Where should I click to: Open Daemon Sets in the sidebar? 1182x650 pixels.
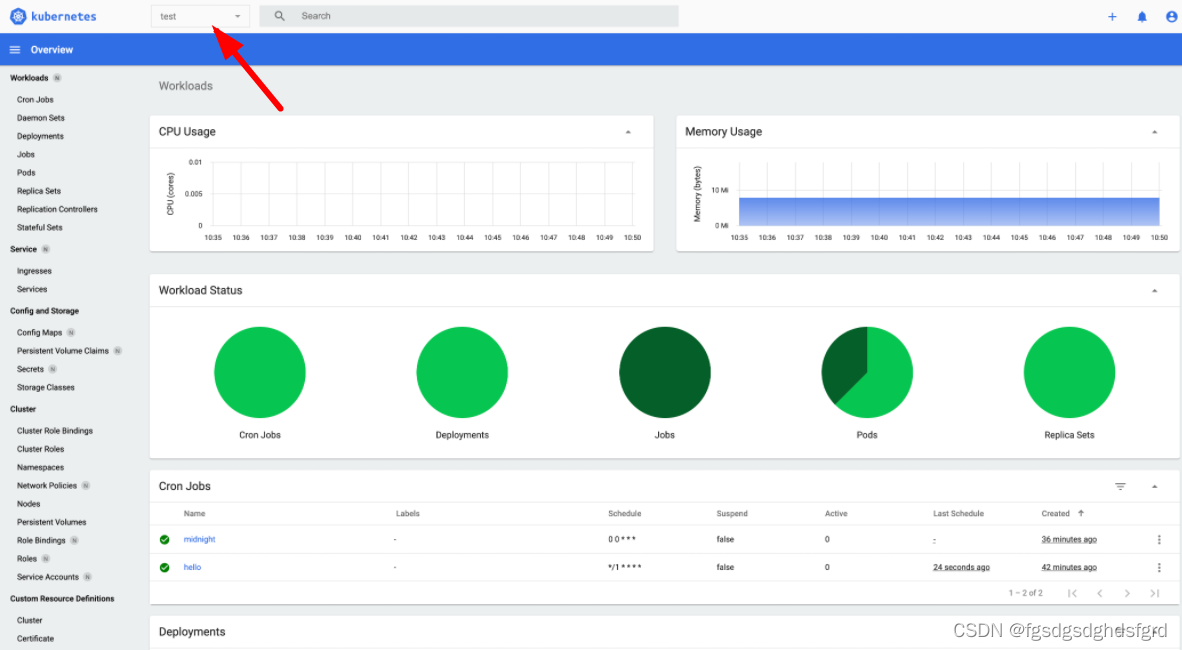coord(41,118)
